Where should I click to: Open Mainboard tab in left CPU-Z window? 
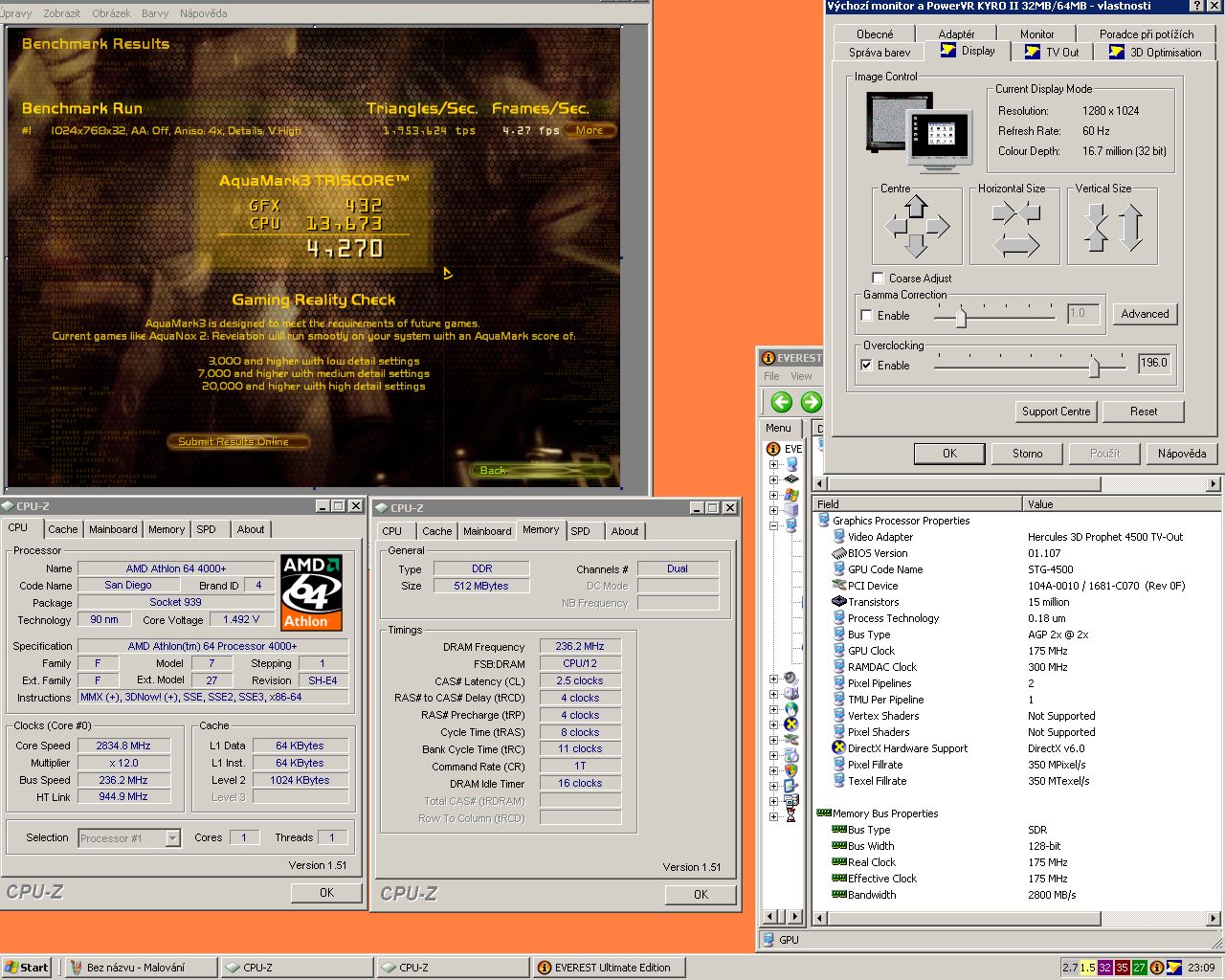[113, 529]
